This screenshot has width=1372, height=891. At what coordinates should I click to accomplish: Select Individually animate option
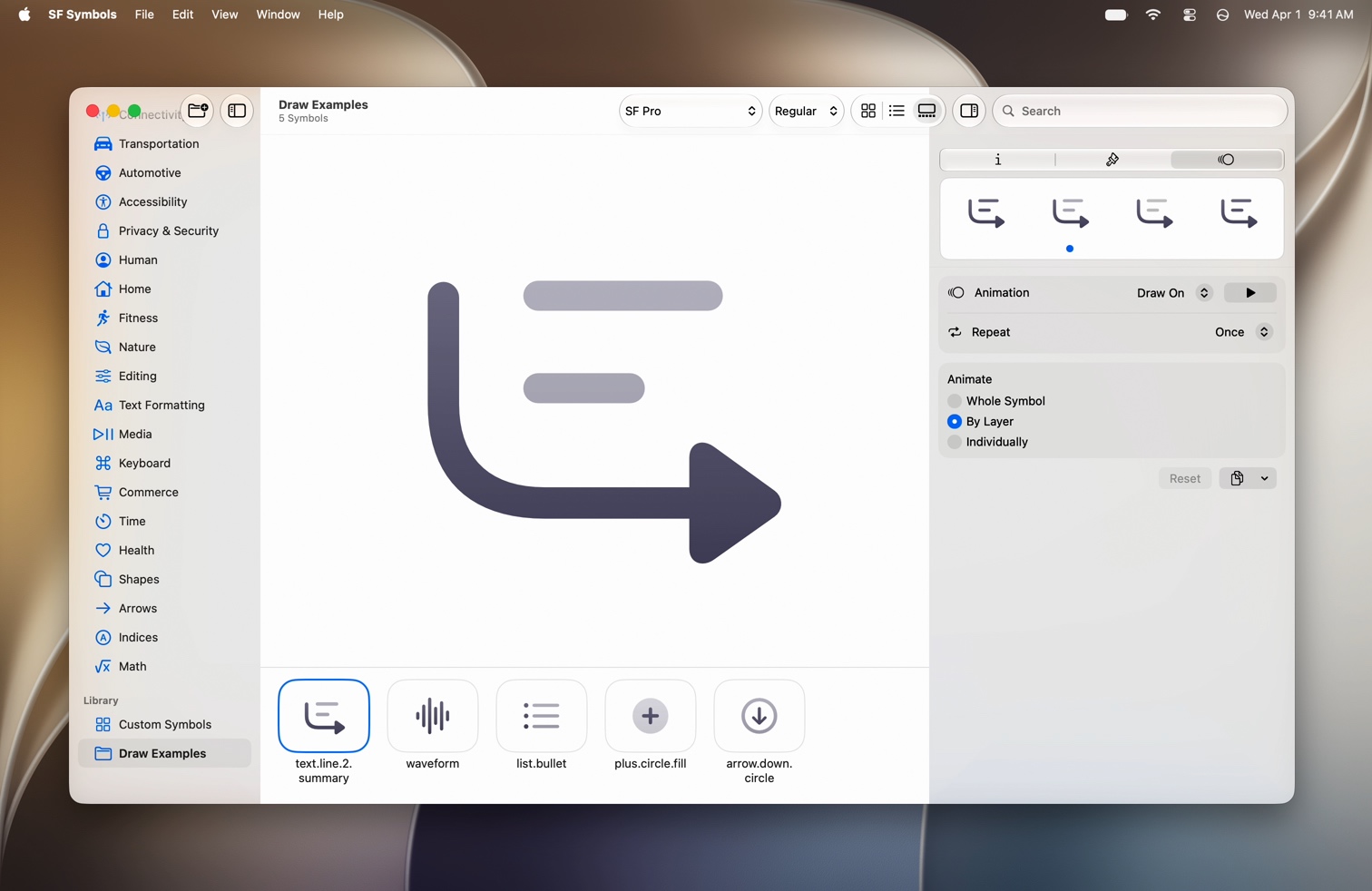point(987,442)
